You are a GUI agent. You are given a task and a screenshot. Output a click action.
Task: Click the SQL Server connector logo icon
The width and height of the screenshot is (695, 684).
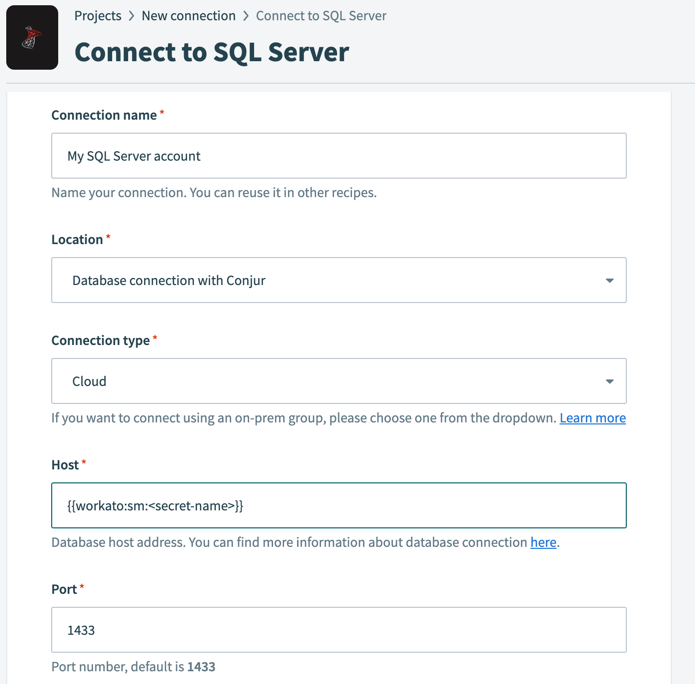point(32,37)
